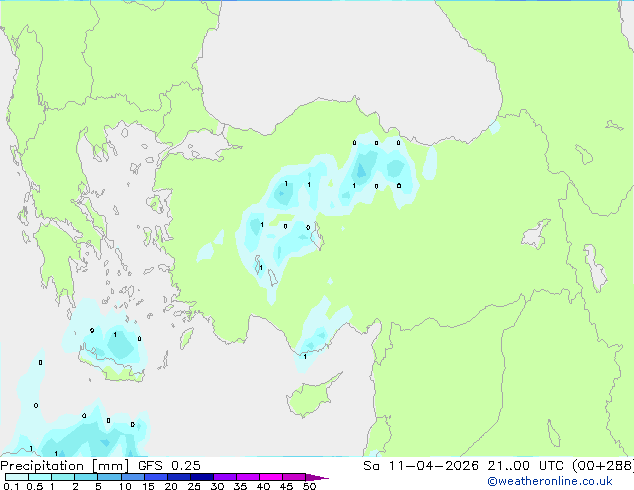Click the "Precipitation [mm]" title text
Screen dimensions: 634x490
(x=64, y=466)
